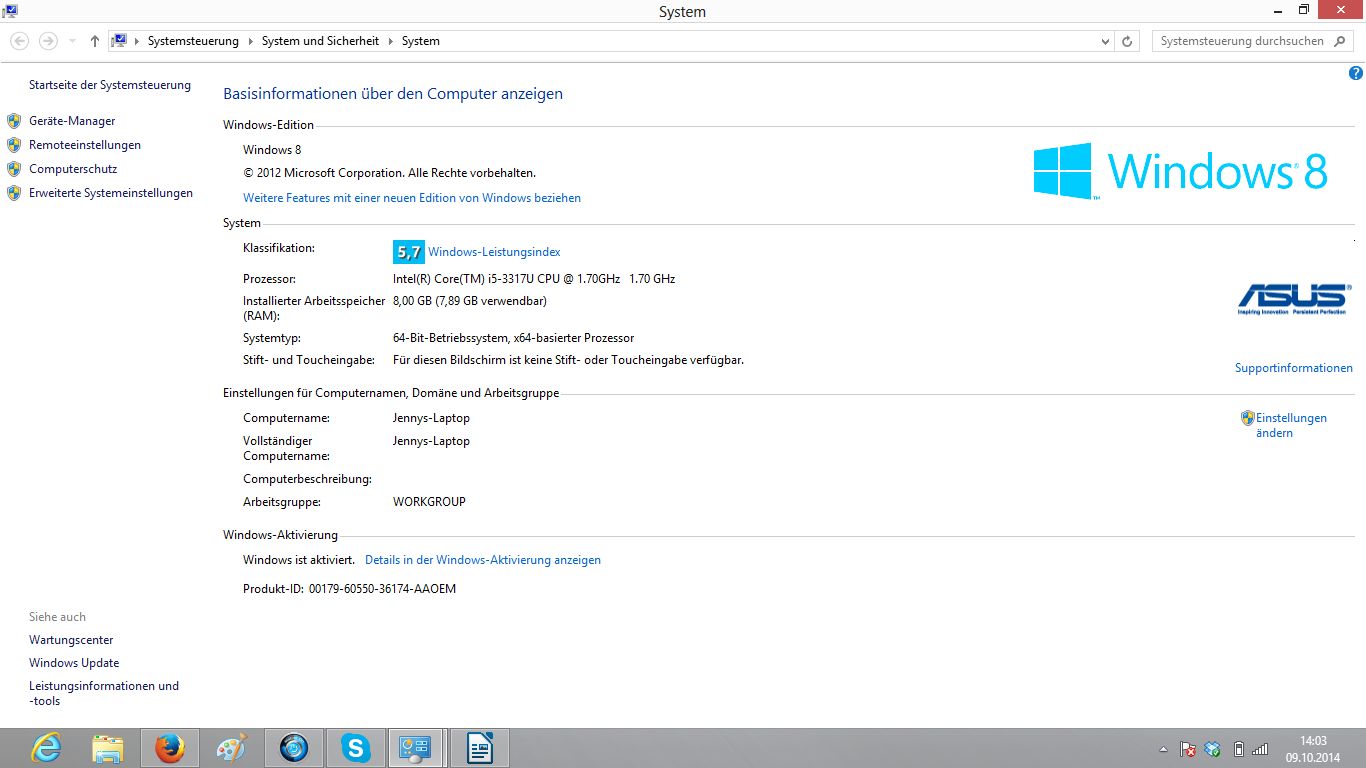
Task: Open Windows-Leistungsindex link
Action: click(494, 252)
